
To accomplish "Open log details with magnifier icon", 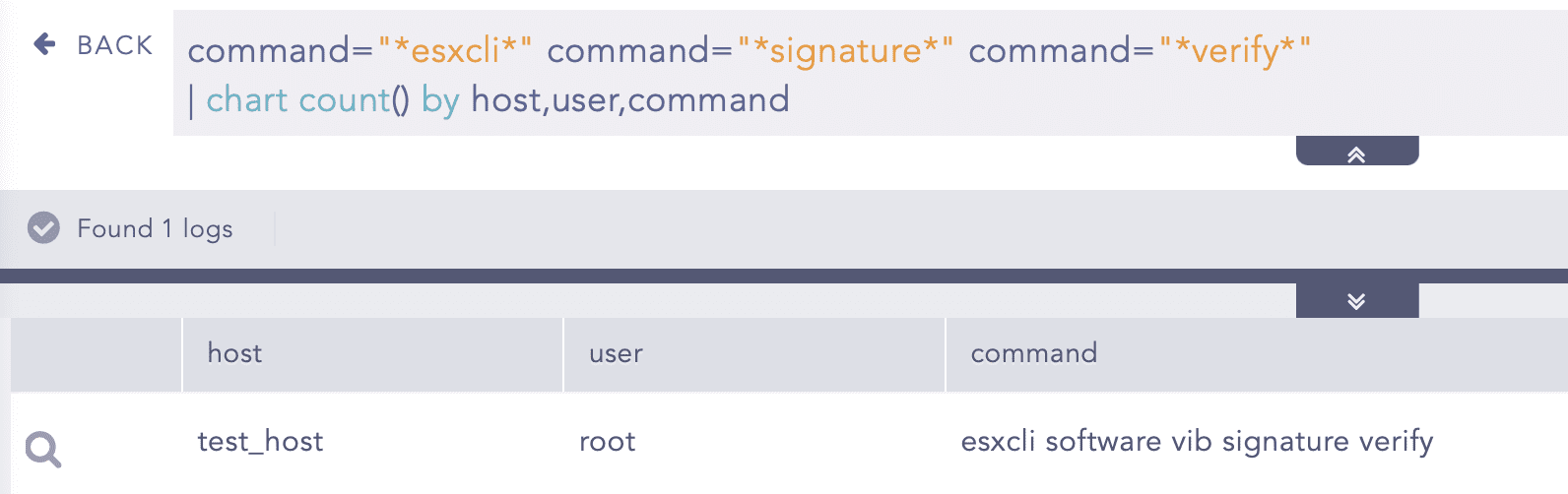I will (43, 450).
